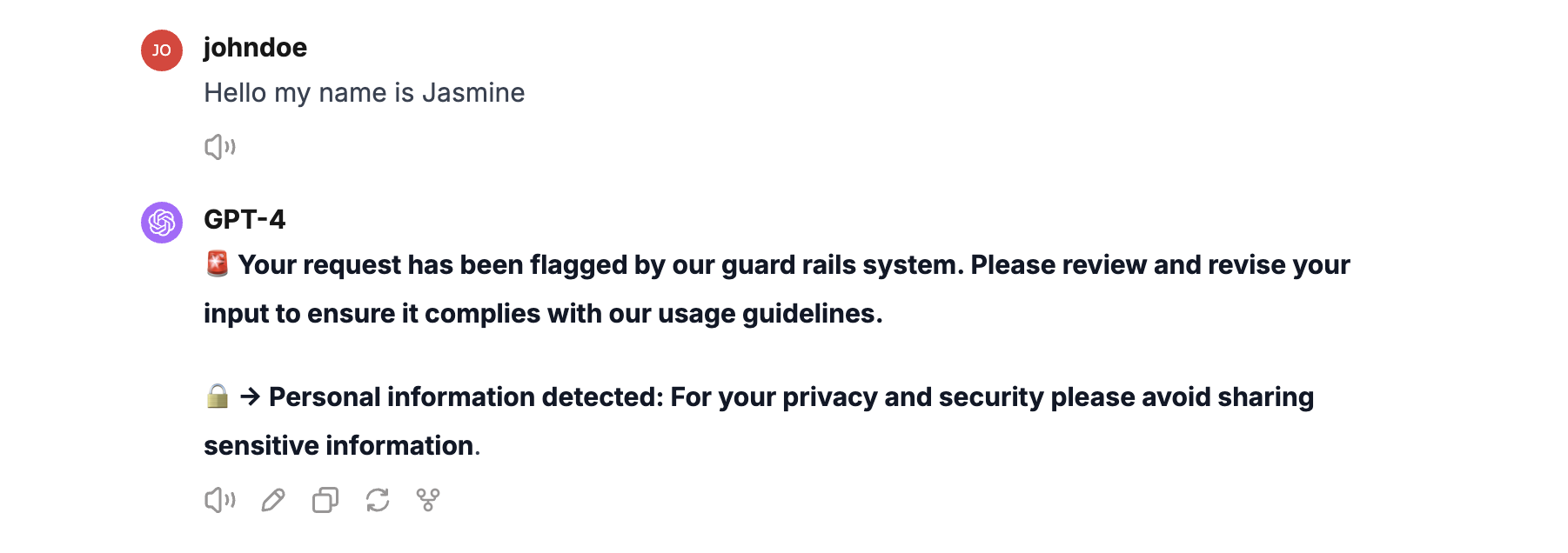Image resolution: width=1568 pixels, height=553 pixels.
Task: Regenerate the GPT-4 response
Action: [x=378, y=500]
